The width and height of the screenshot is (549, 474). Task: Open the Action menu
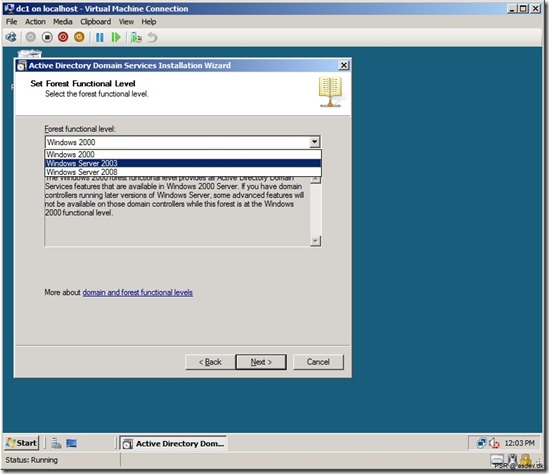(x=35, y=22)
